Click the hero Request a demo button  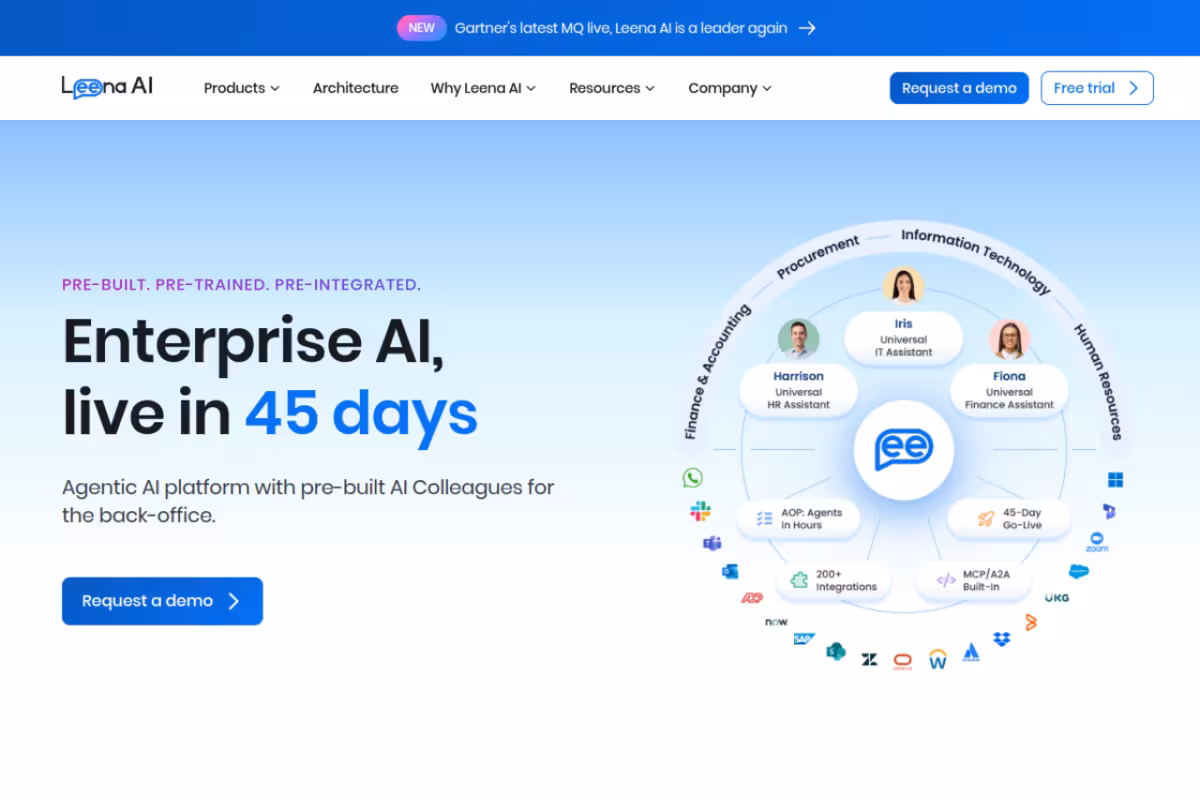point(162,601)
